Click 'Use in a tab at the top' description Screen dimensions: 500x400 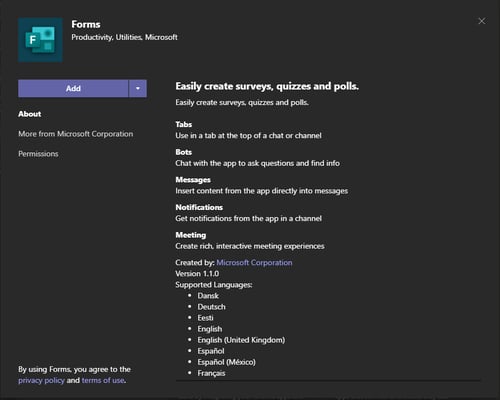tap(248, 136)
